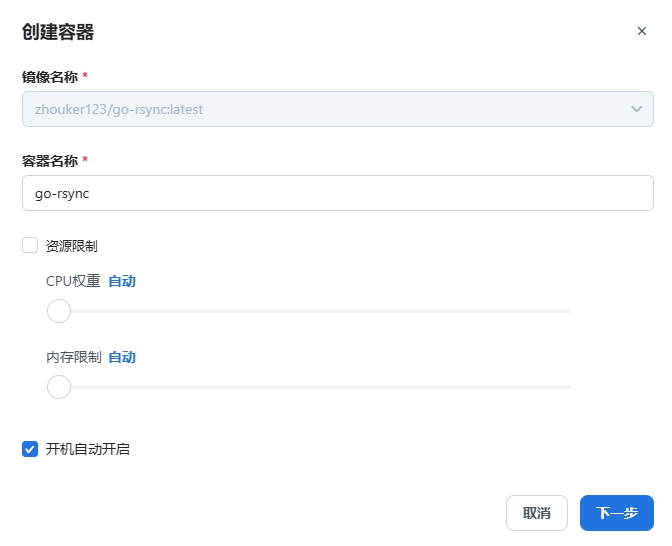Enable the 资源限制 checkbox
672x546 pixels.
click(x=30, y=245)
